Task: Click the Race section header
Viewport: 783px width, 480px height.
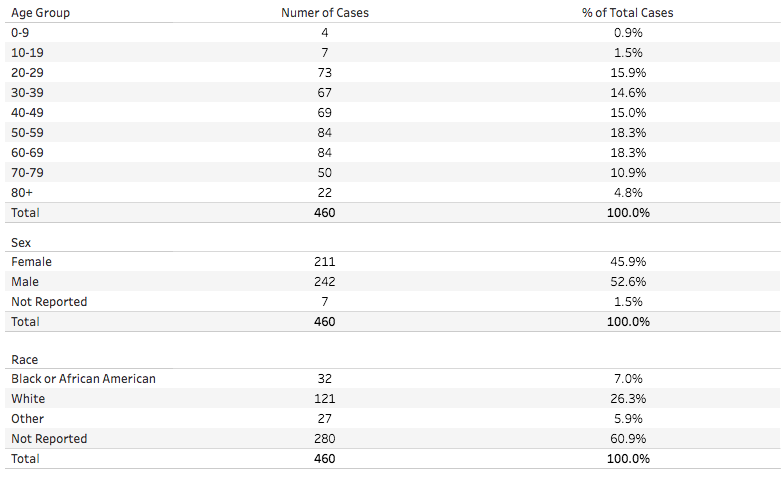Action: pyautogui.click(x=24, y=359)
